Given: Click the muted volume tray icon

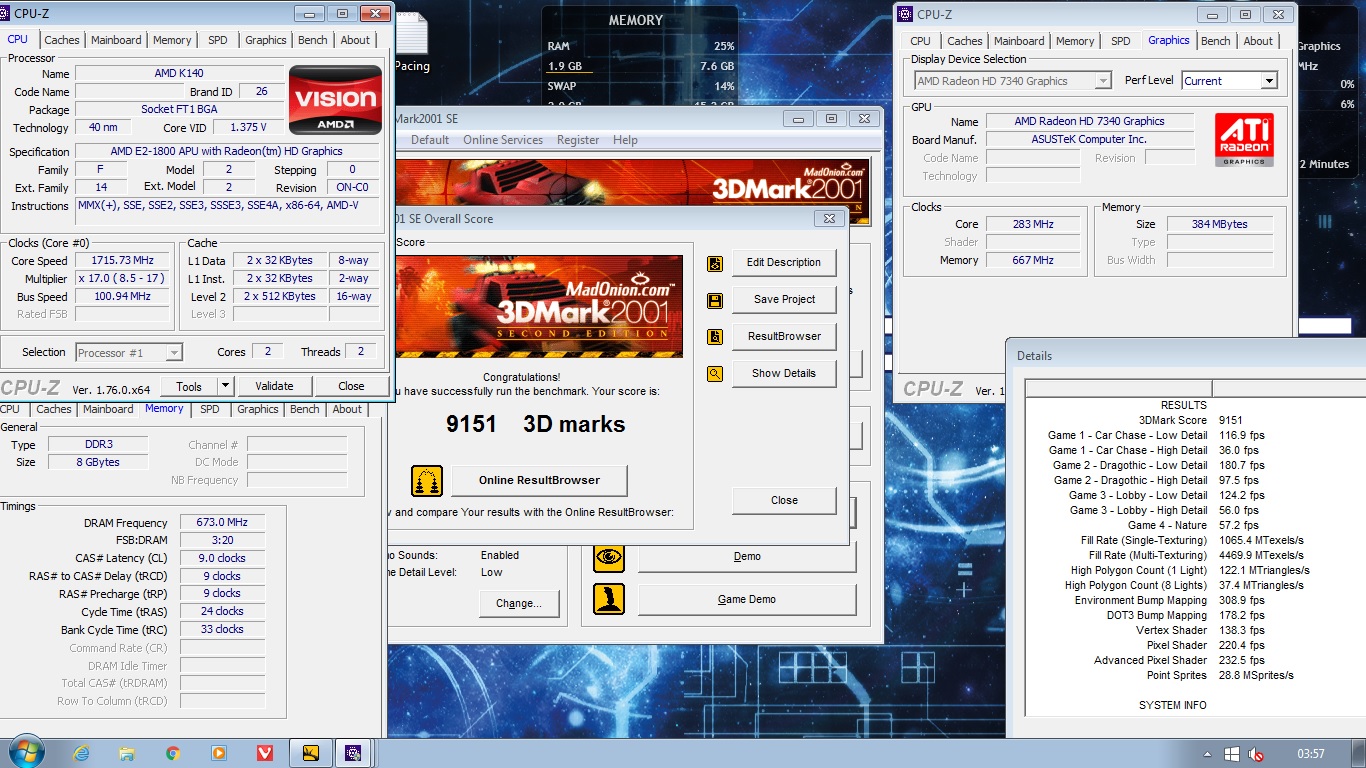Looking at the screenshot, I should [x=1256, y=754].
